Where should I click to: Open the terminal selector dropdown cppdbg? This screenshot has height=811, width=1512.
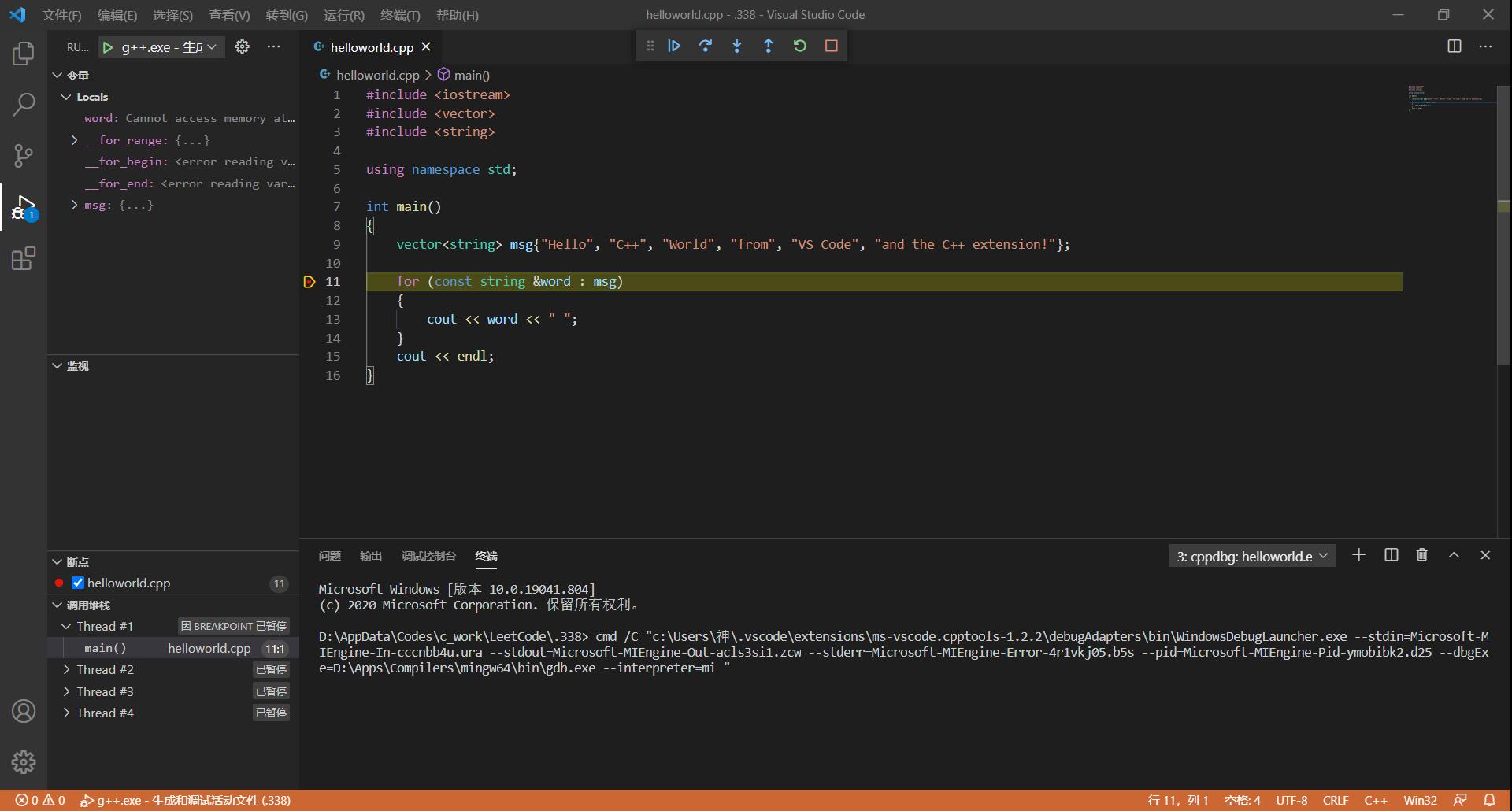coord(1252,556)
